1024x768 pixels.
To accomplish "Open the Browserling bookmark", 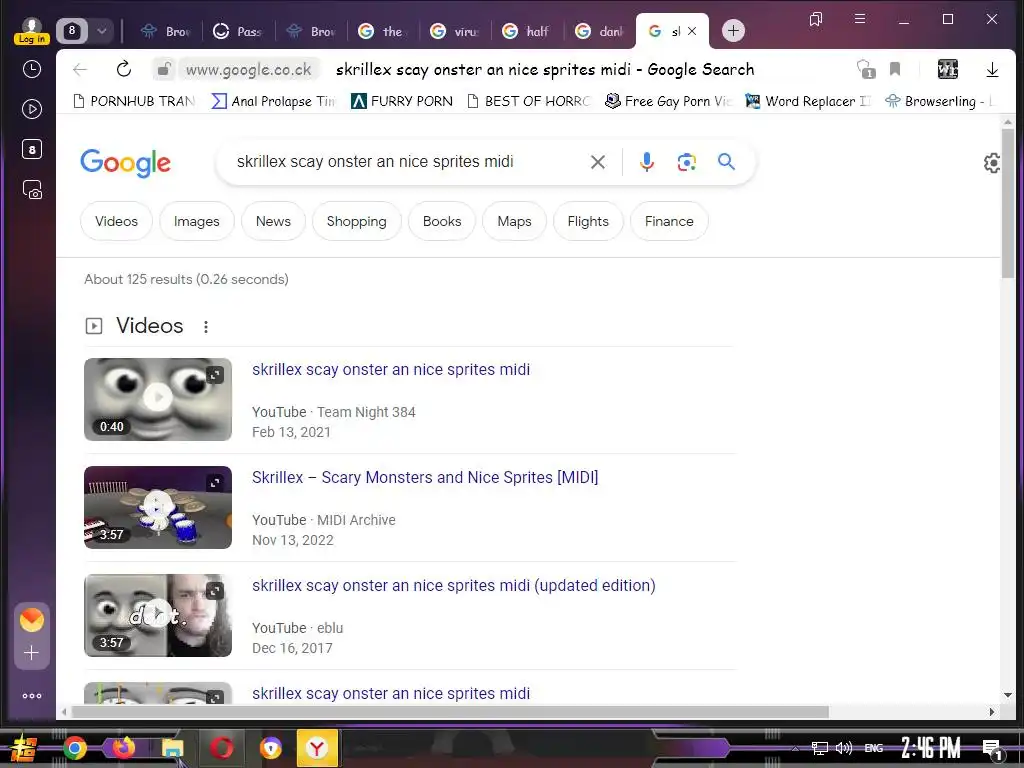I will click(x=940, y=101).
